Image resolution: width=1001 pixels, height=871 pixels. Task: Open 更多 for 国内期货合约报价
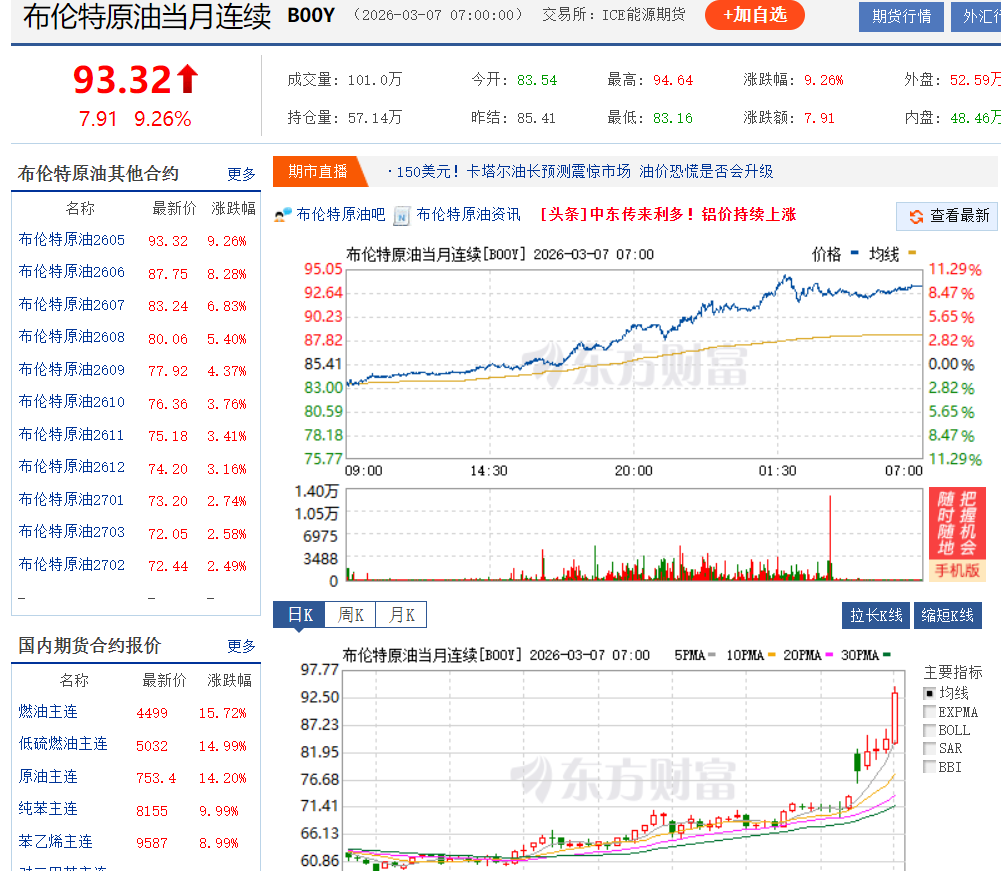pos(241,646)
